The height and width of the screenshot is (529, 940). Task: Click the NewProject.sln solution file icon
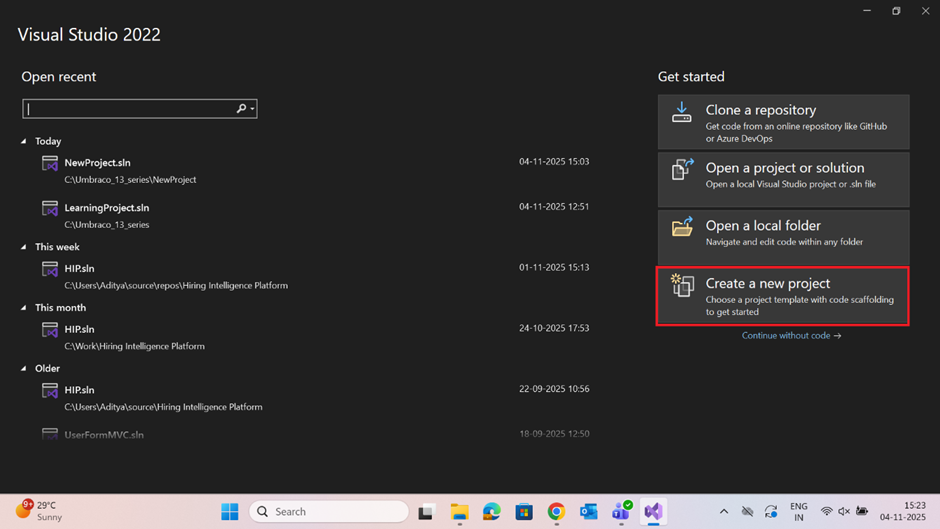click(50, 164)
